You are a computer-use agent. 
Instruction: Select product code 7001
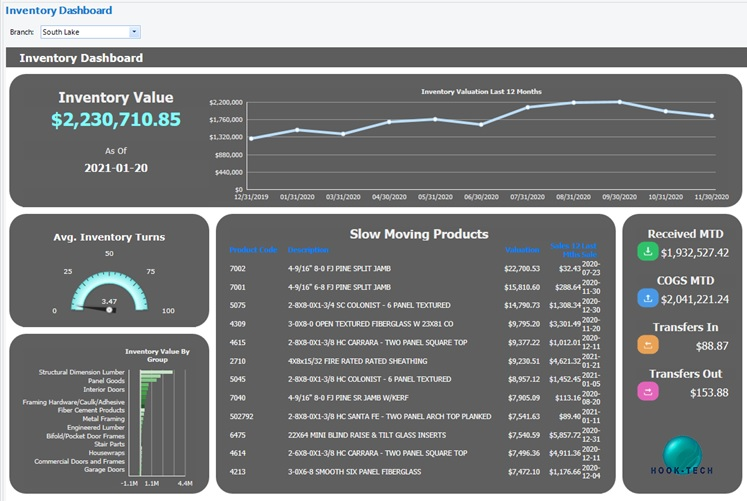(x=238, y=287)
